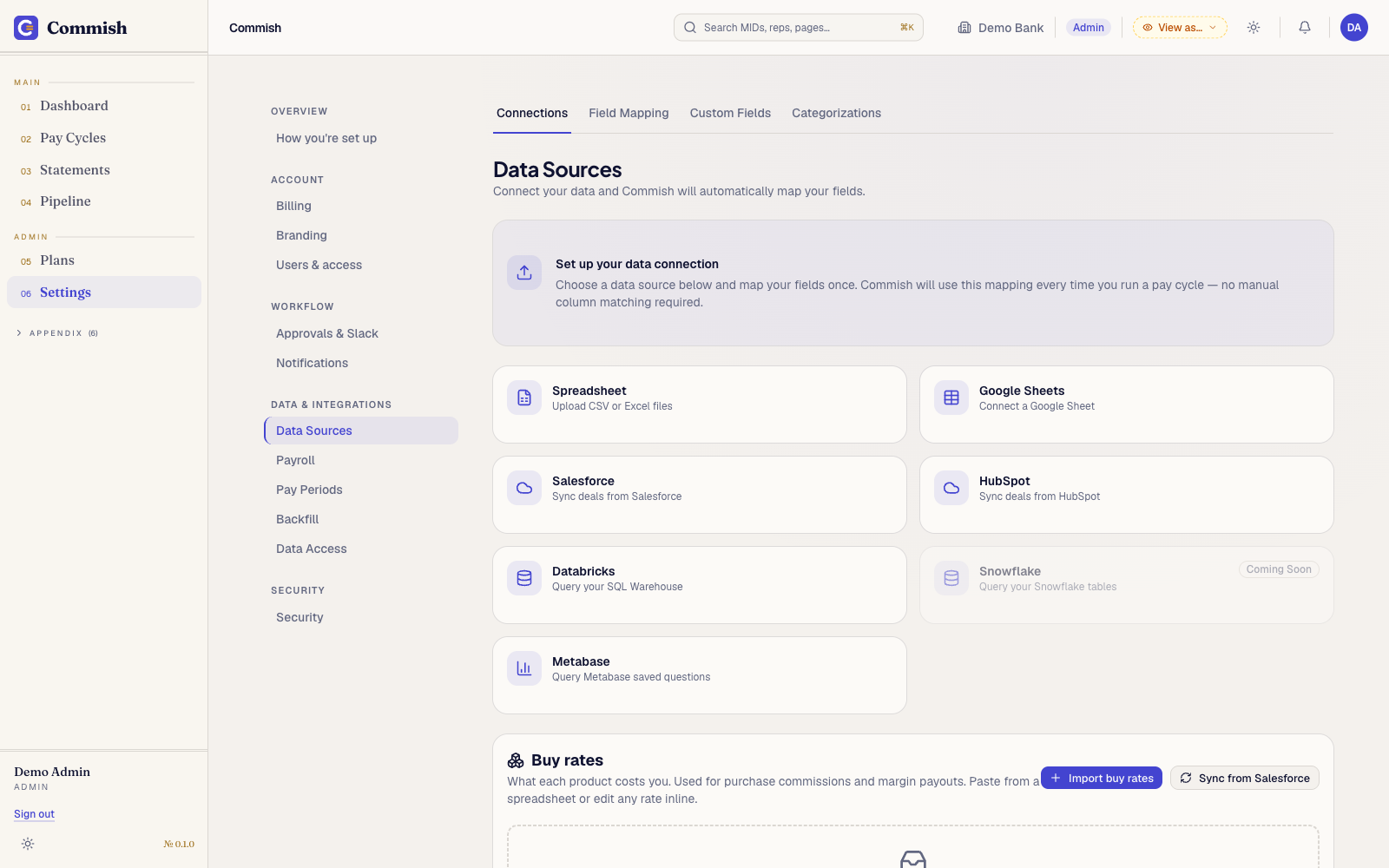
Task: Click the HubSpot cloud icon
Action: tap(951, 488)
